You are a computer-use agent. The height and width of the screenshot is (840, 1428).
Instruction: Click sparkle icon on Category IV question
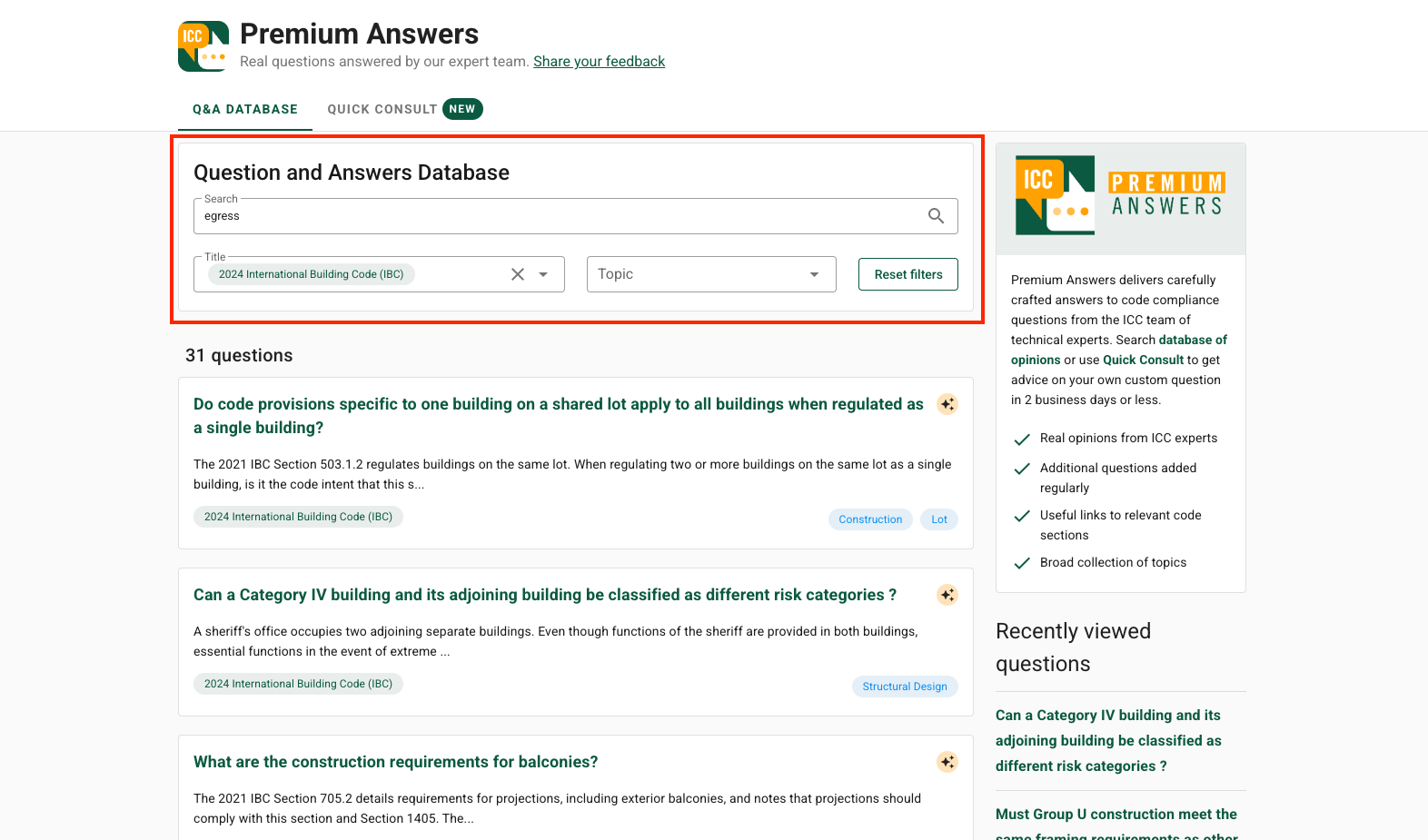point(947,595)
